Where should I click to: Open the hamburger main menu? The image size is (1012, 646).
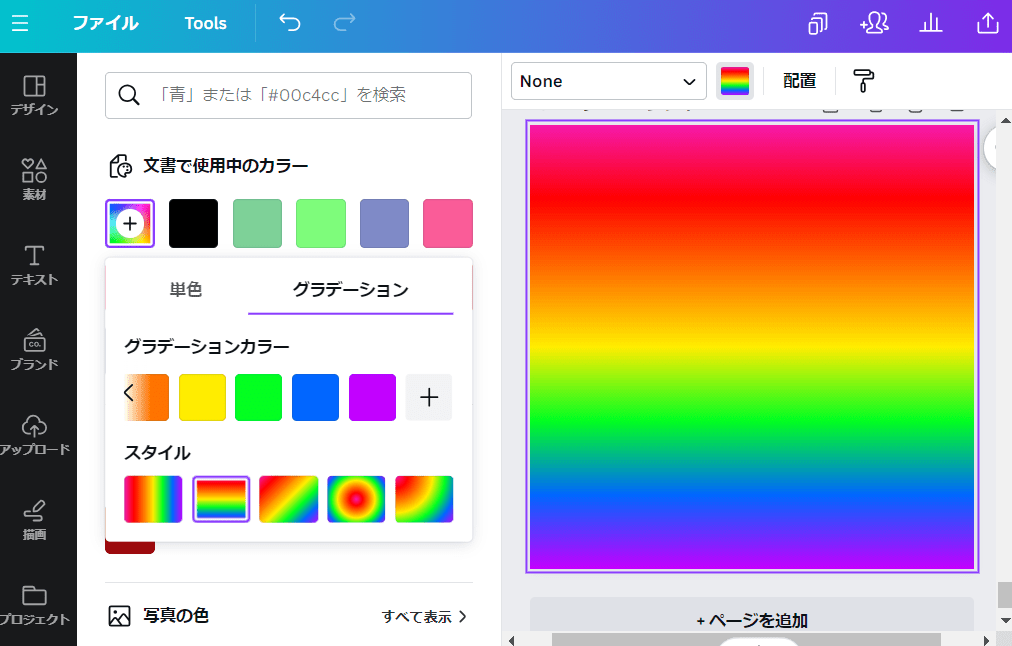[20, 23]
